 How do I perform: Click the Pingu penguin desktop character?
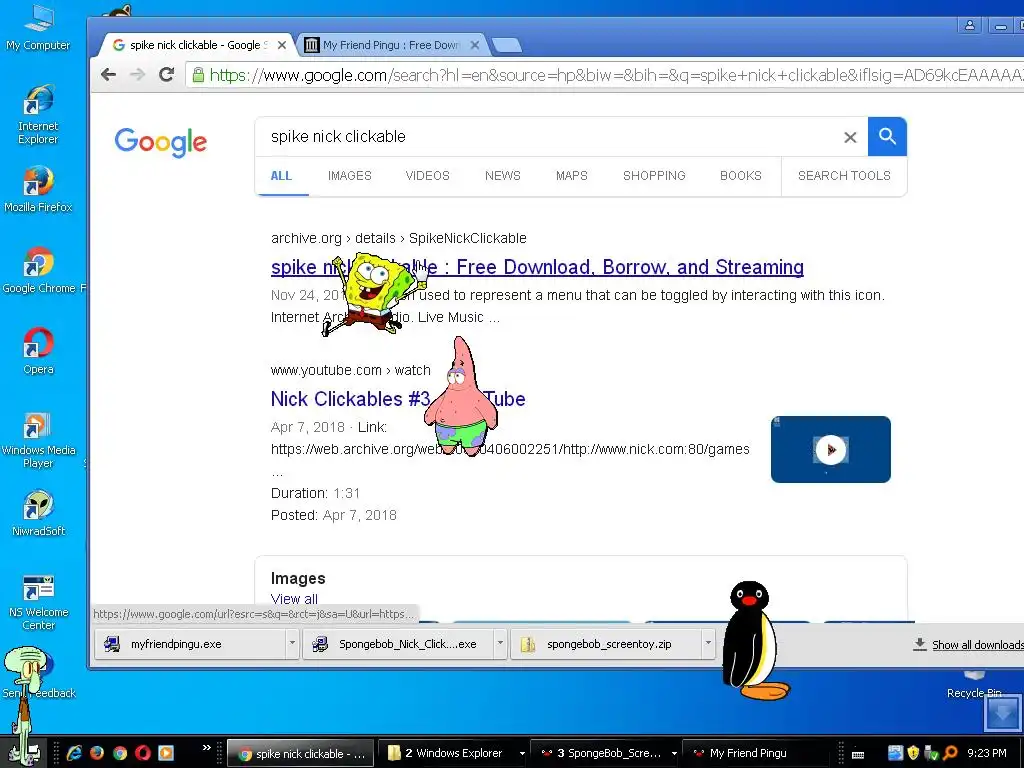pos(754,641)
